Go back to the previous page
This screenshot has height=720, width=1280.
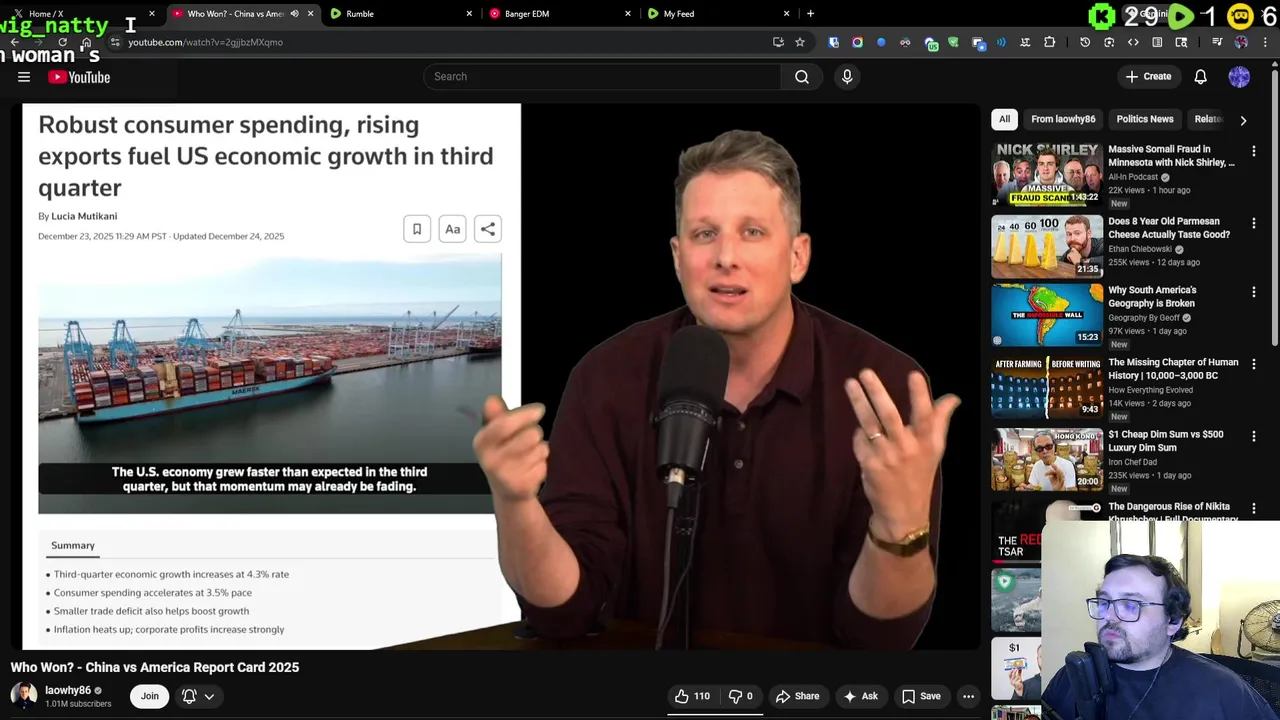click(14, 42)
